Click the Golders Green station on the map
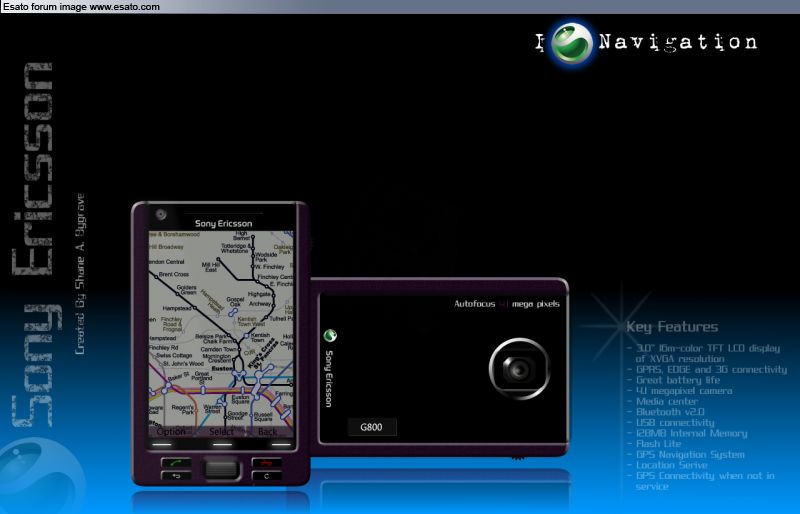 tap(187, 290)
